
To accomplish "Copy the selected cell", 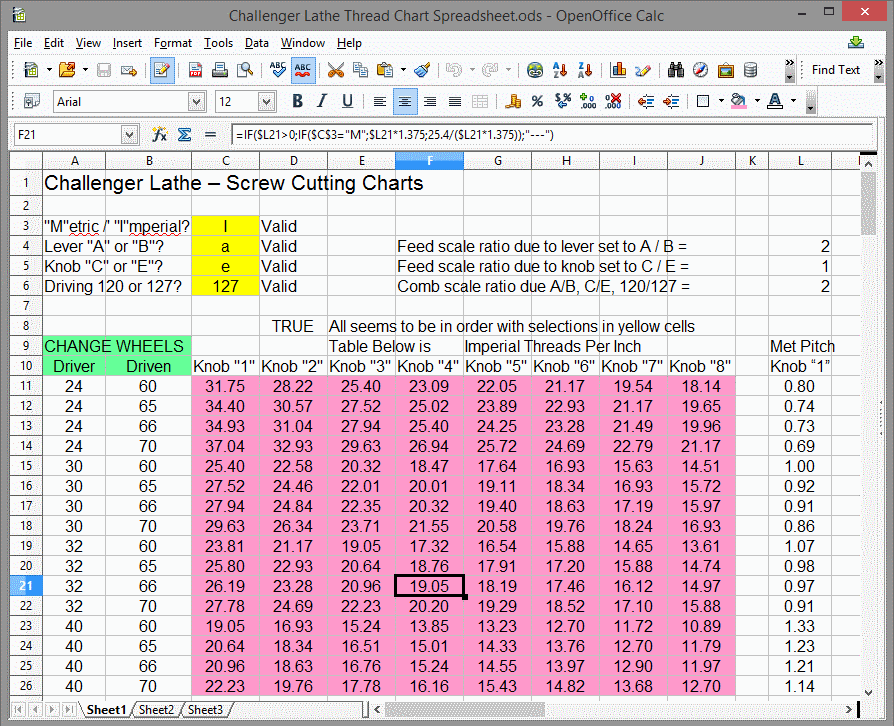I will coord(360,70).
